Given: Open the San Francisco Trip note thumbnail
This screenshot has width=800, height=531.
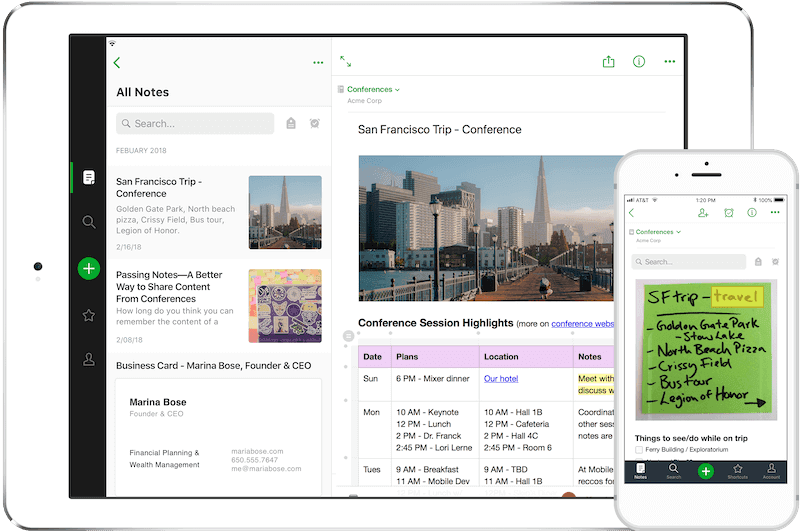Looking at the screenshot, I should [285, 212].
